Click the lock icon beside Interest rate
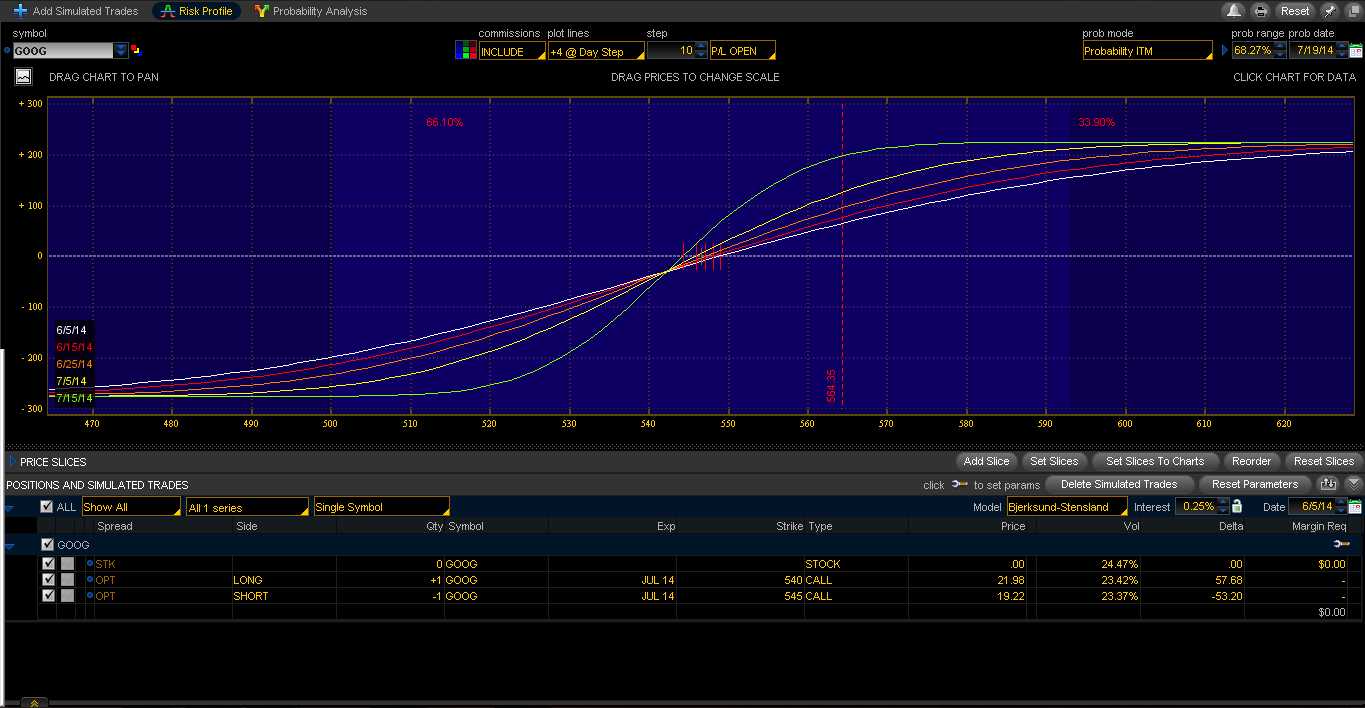Viewport: 1365px width, 708px height. tap(1237, 507)
